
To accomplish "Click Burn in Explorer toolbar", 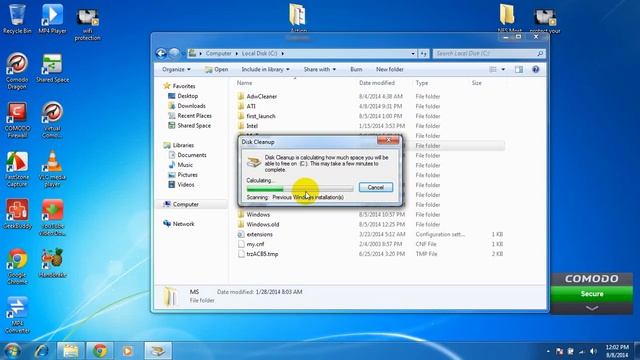I will coord(356,69).
